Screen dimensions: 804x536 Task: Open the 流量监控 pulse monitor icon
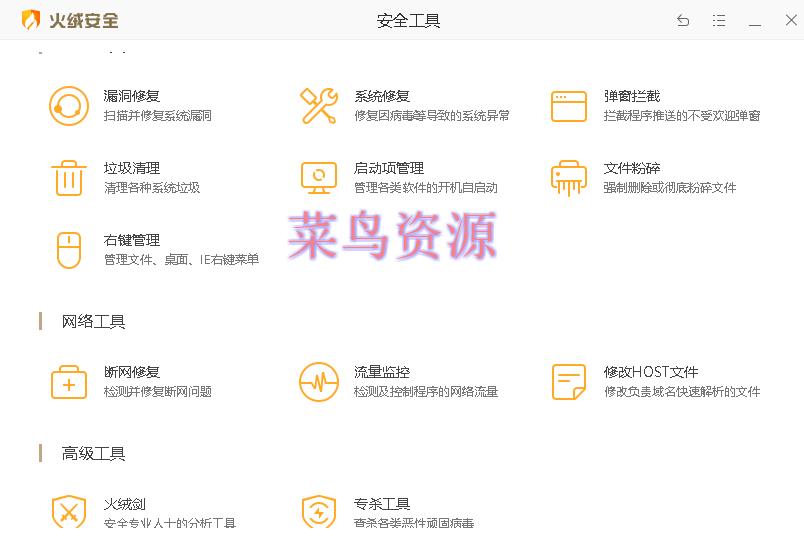319,382
